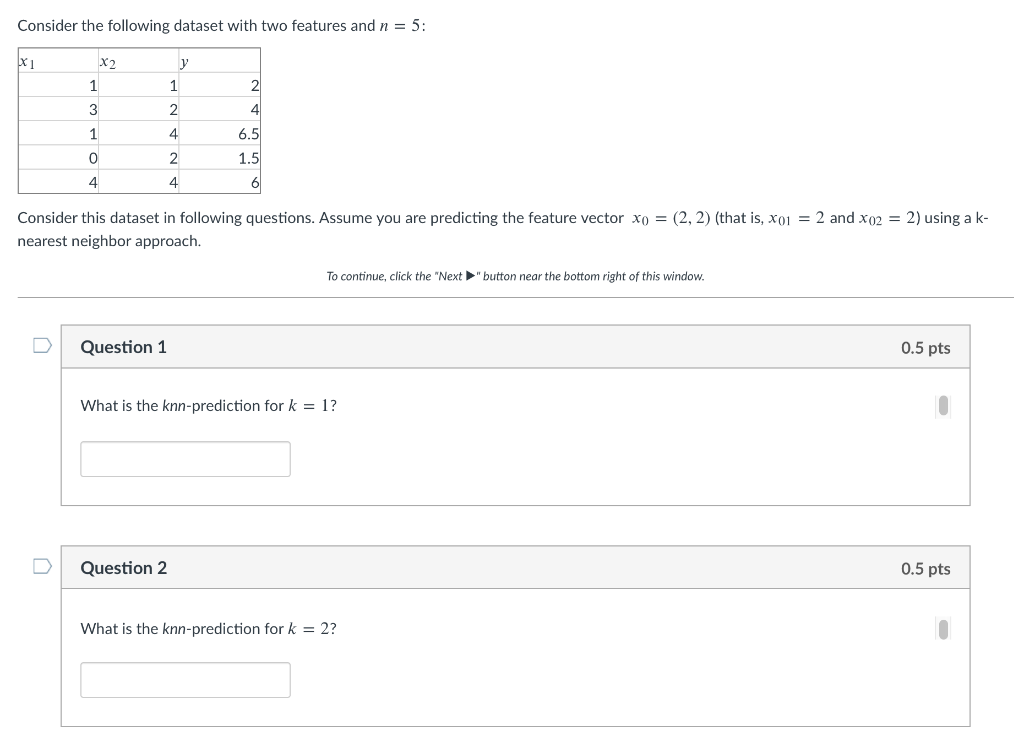1024x747 pixels.
Task: Click the 0.5 pts label on Question 1
Action: pyautogui.click(x=925, y=346)
